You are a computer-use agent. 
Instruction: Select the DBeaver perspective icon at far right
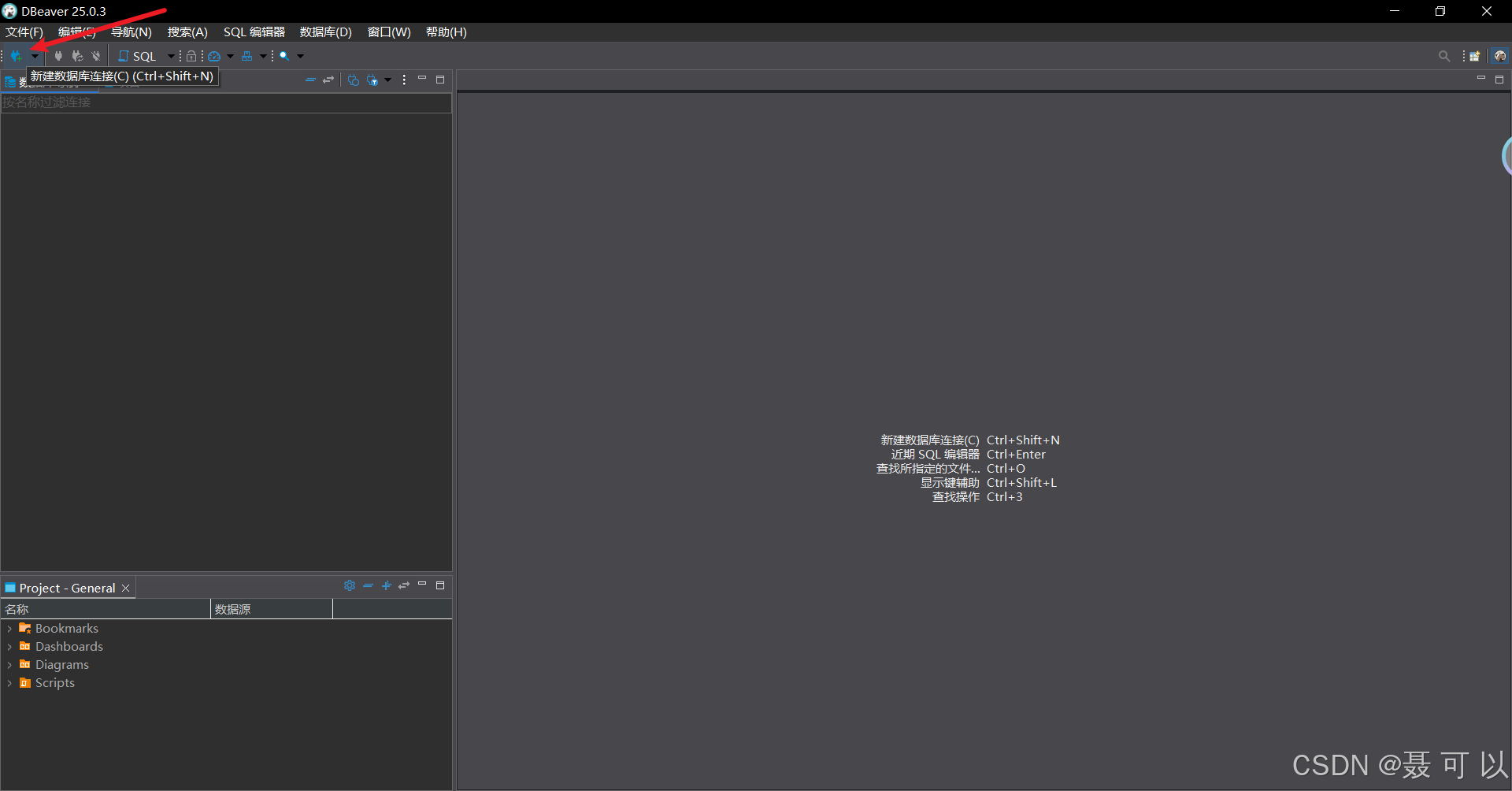(x=1500, y=56)
